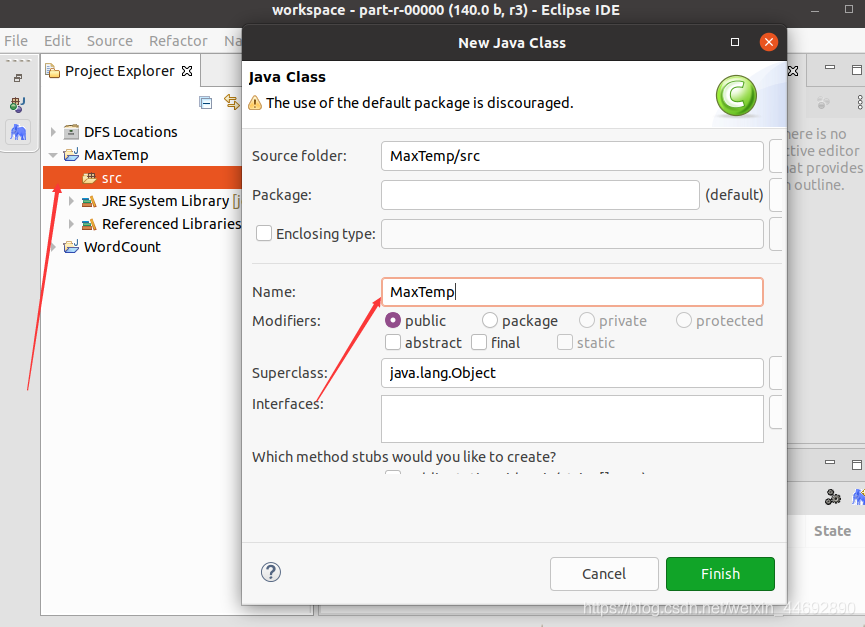Expand the DFS Locations tree node

coord(53,132)
